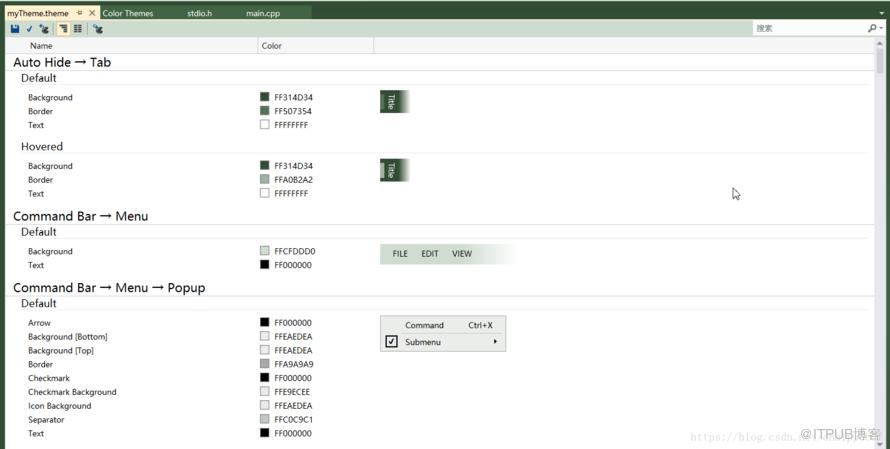The height and width of the screenshot is (449, 890).
Task: Pin the myTheme.theme tab
Action: point(79,12)
